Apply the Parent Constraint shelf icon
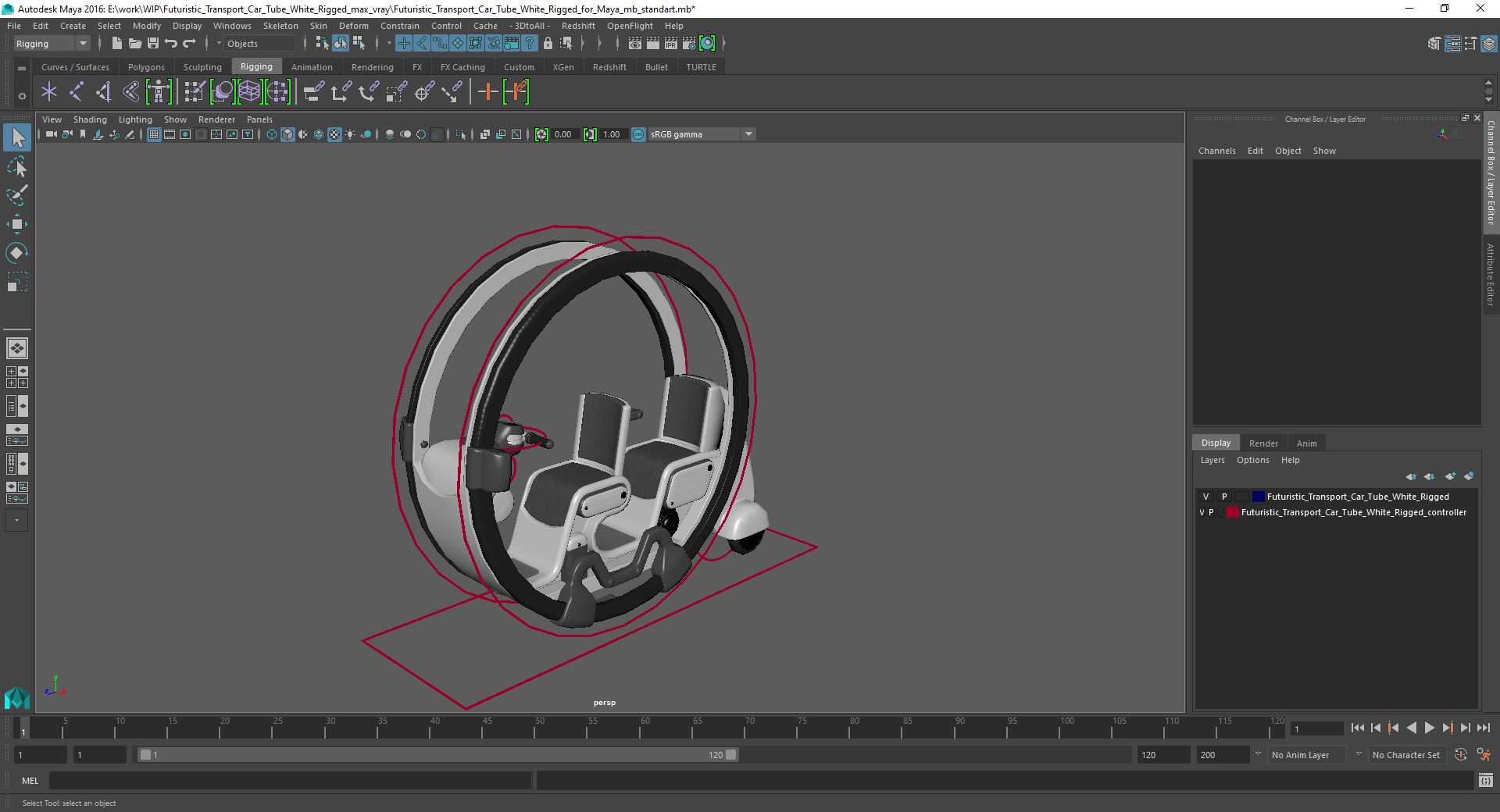1500x812 pixels. pos(313,92)
